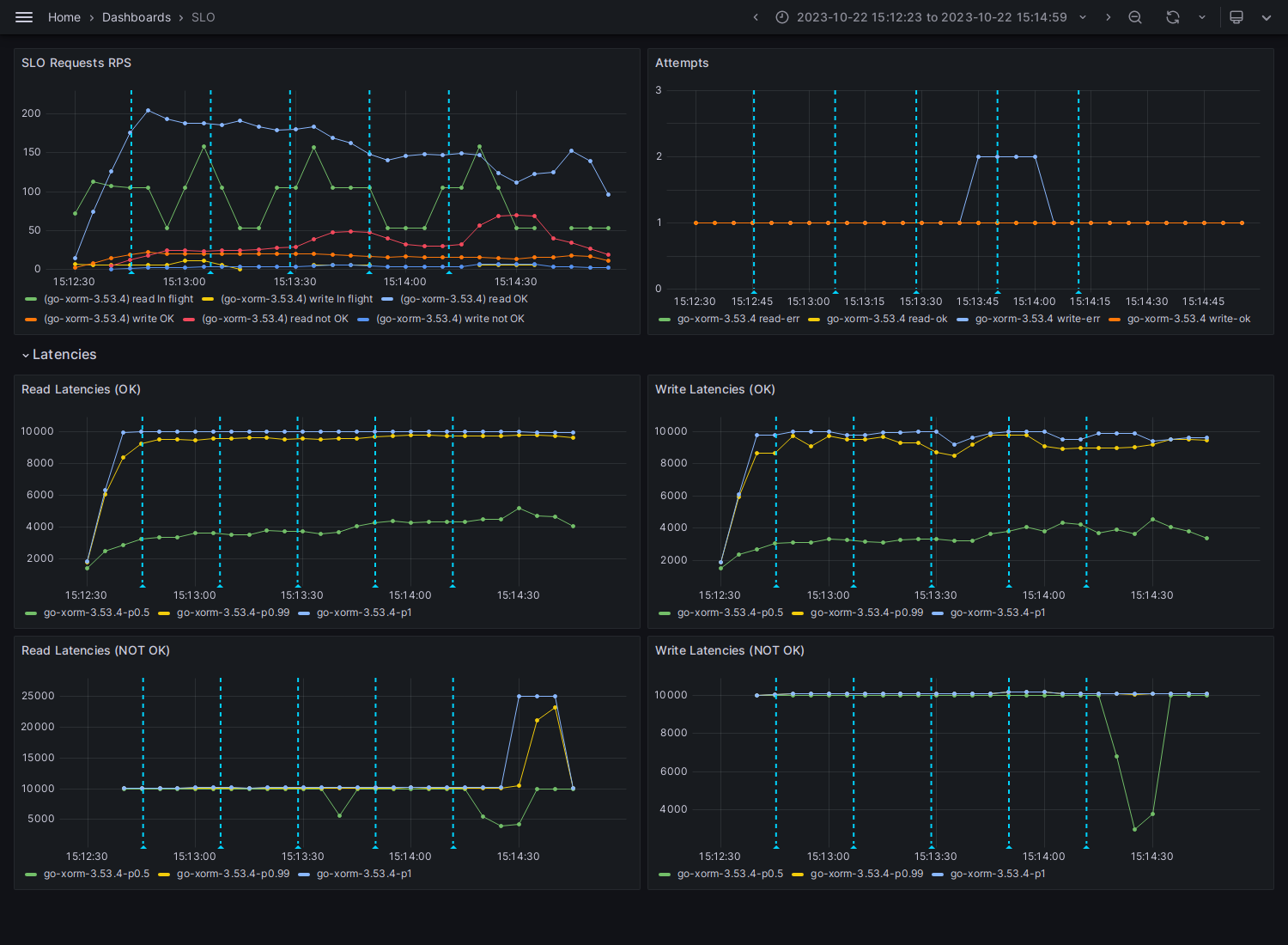The image size is (1288, 945).
Task: Toggle read-err legend in Attempts
Action: pyautogui.click(x=738, y=319)
